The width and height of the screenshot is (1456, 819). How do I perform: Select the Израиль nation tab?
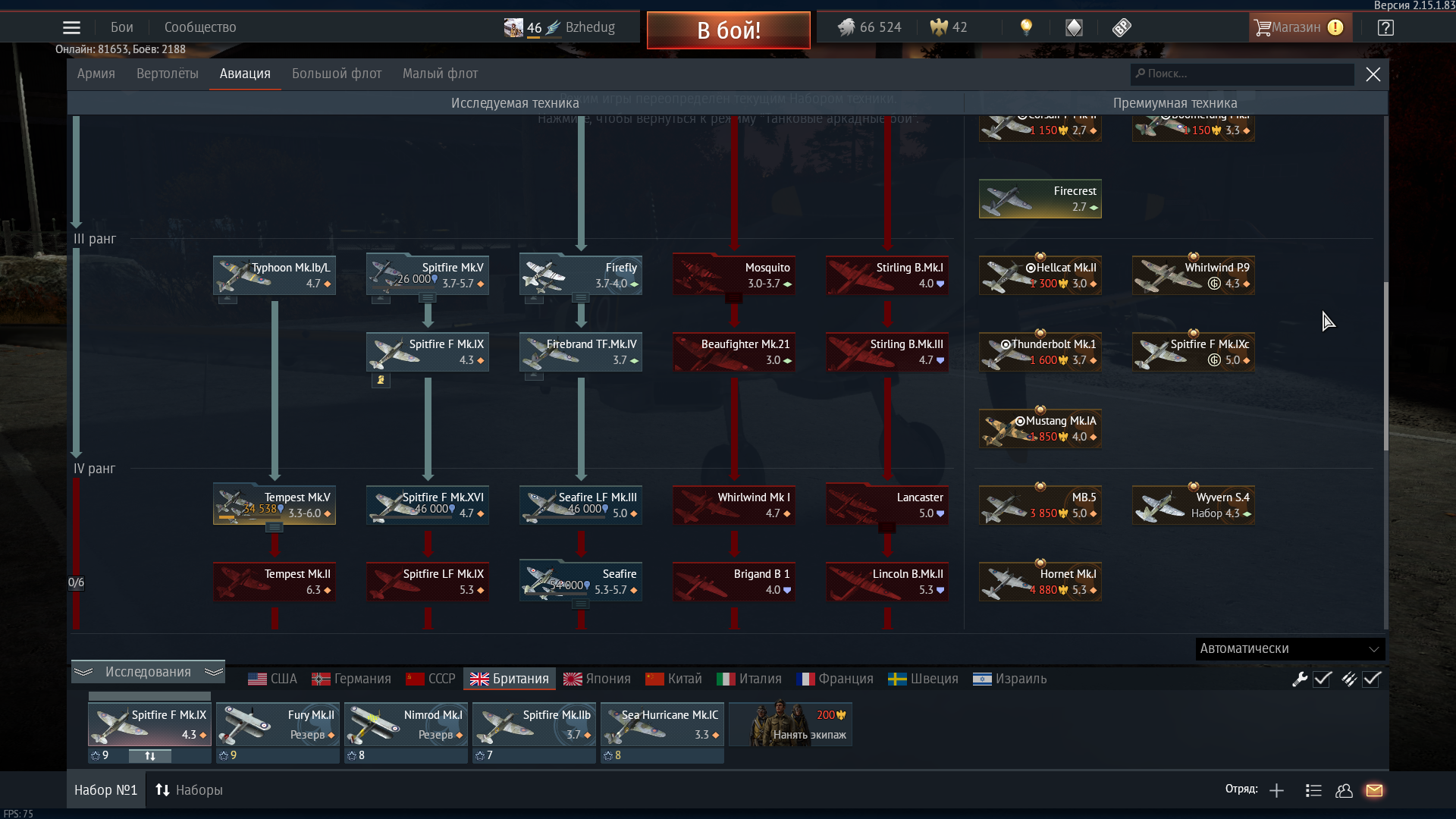(x=1010, y=679)
